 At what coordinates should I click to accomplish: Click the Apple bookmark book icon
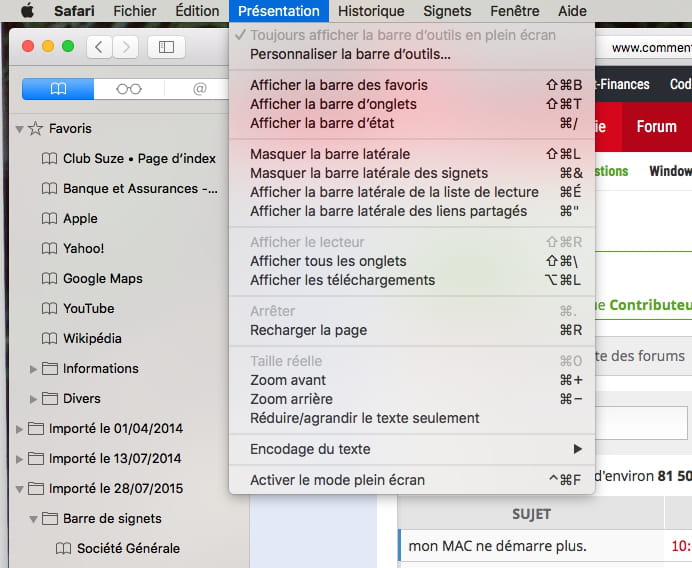(49, 218)
